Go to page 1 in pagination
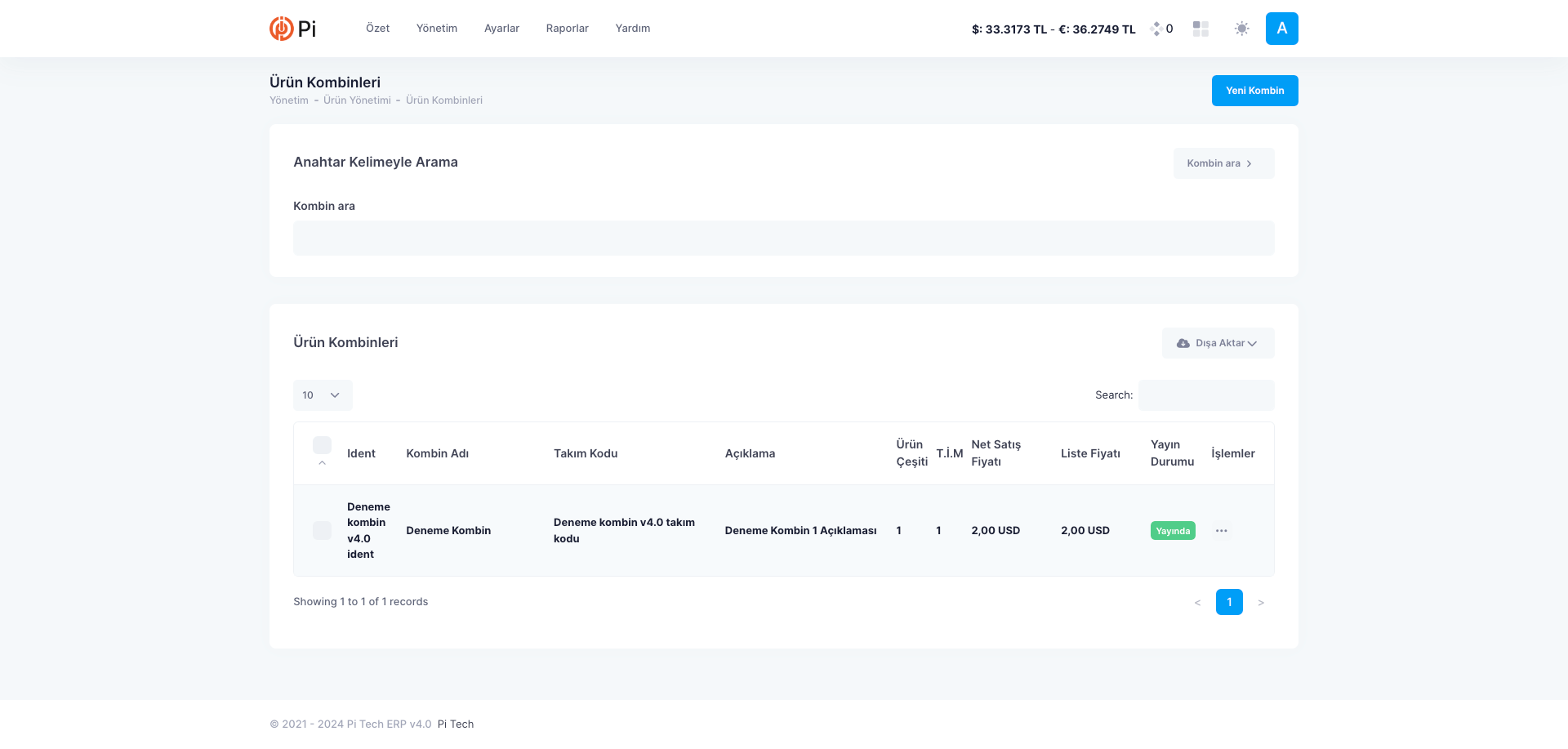Screen dimensions: 1568x749 click(x=1229, y=602)
